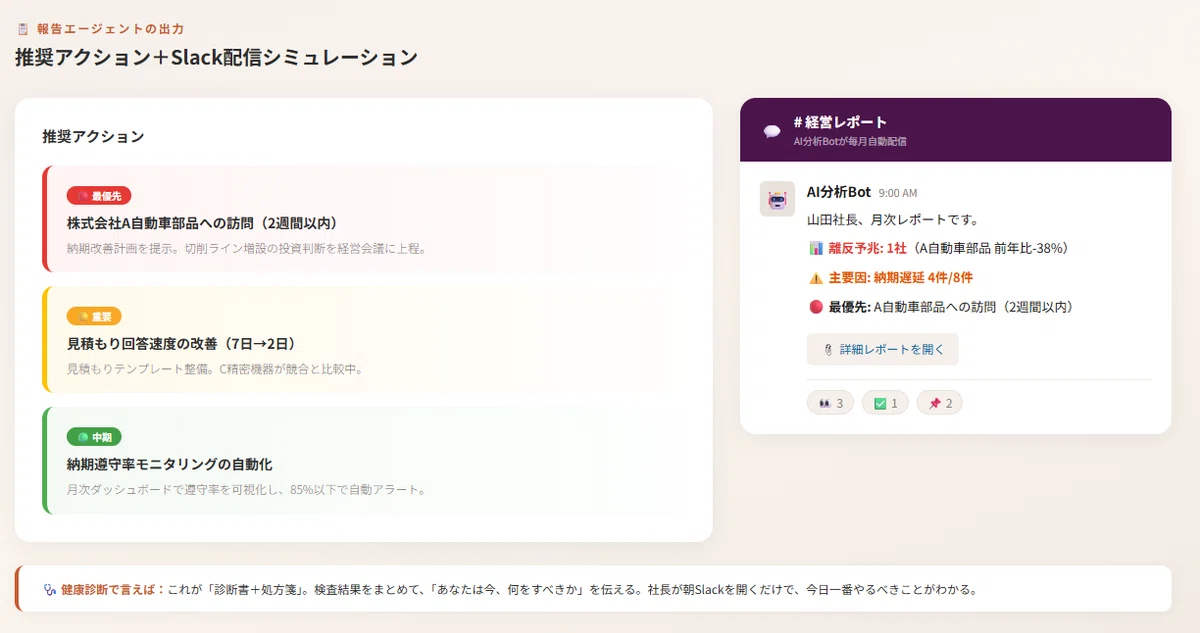This screenshot has height=633, width=1200.
Task: Select the 納期遵守率モニタリングの自動化 action card
Action: (366, 460)
